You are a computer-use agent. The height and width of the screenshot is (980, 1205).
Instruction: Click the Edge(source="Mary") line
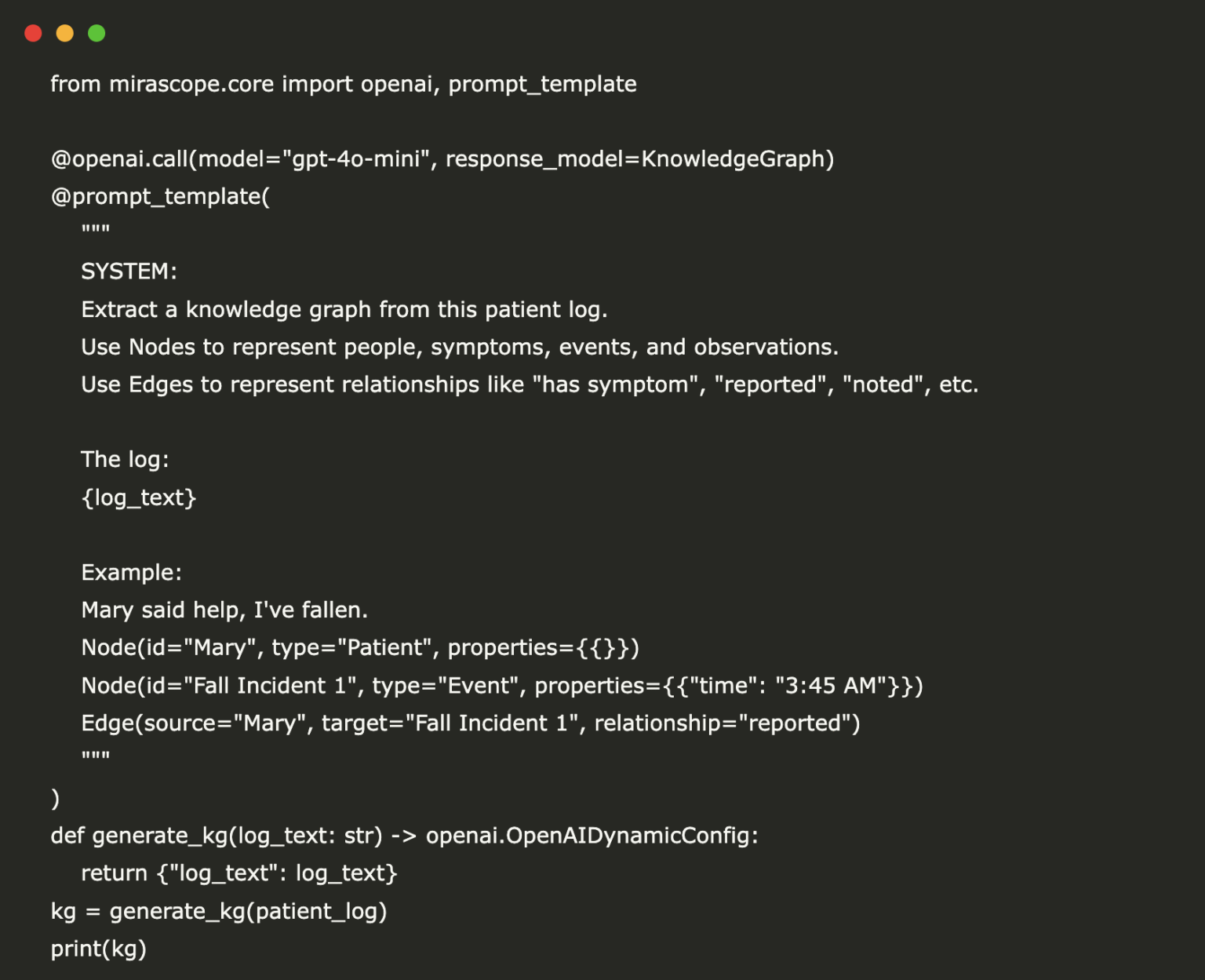pyautogui.click(x=471, y=723)
